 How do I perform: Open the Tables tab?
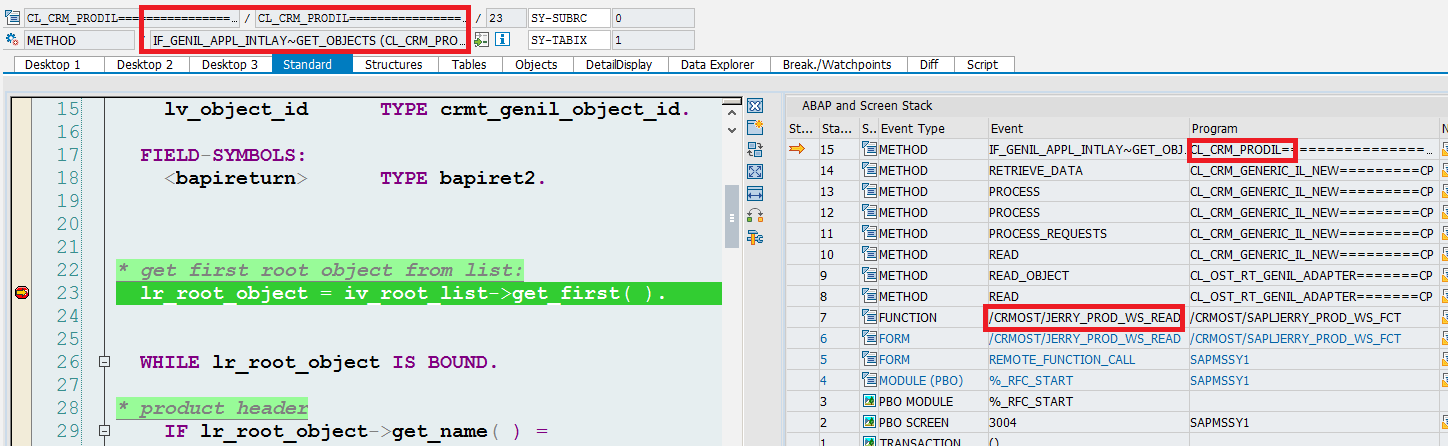point(468,64)
